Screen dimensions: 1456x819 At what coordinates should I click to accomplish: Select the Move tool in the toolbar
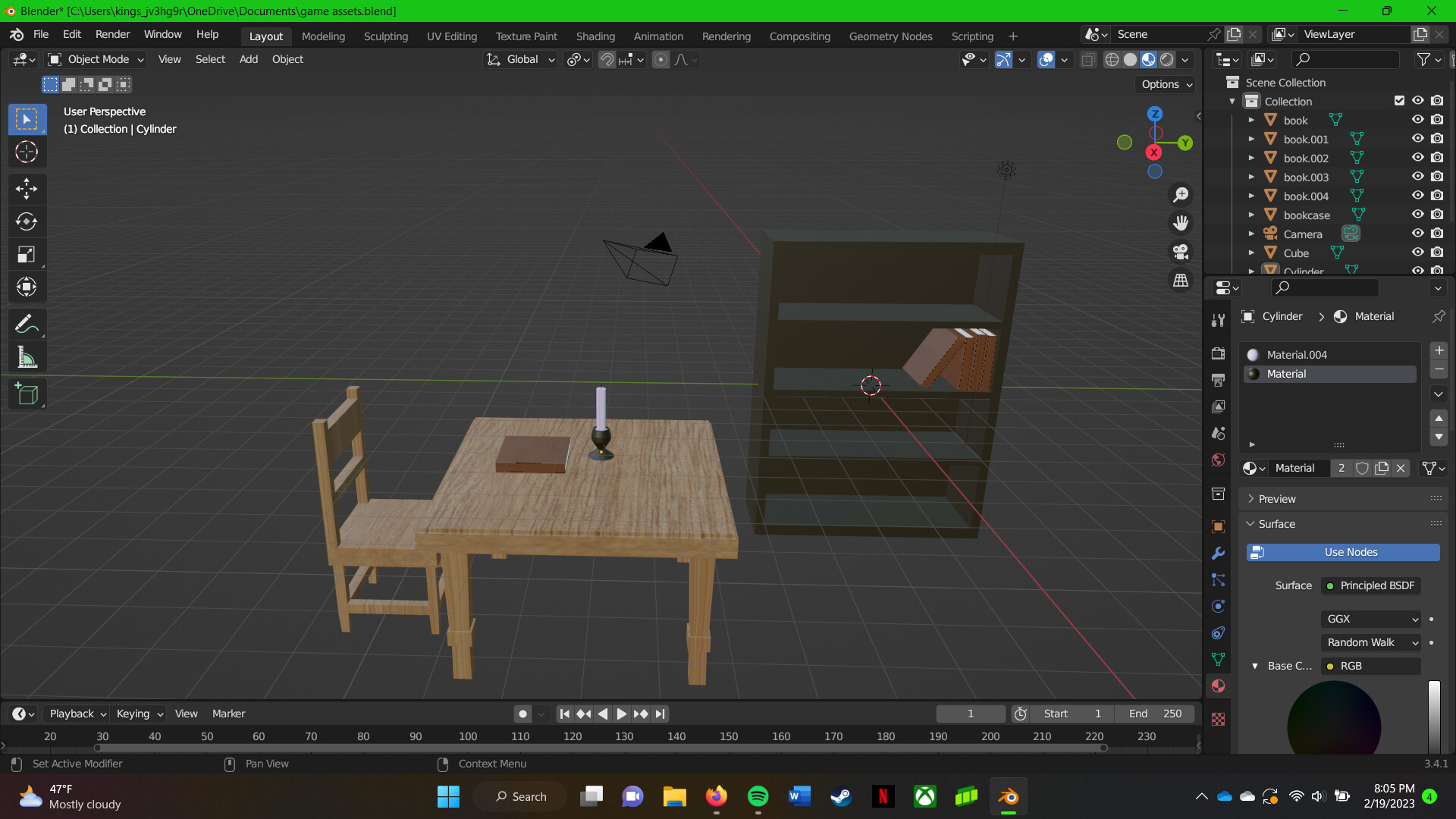(x=27, y=189)
